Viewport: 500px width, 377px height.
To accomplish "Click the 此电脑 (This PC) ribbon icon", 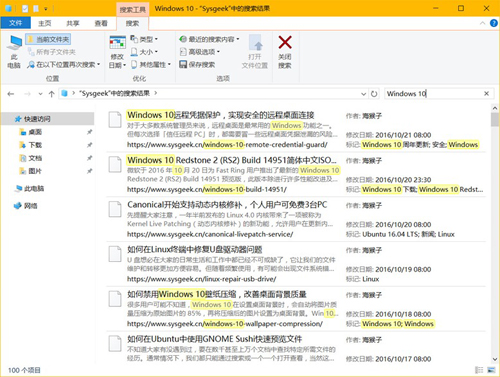I will [x=14, y=52].
